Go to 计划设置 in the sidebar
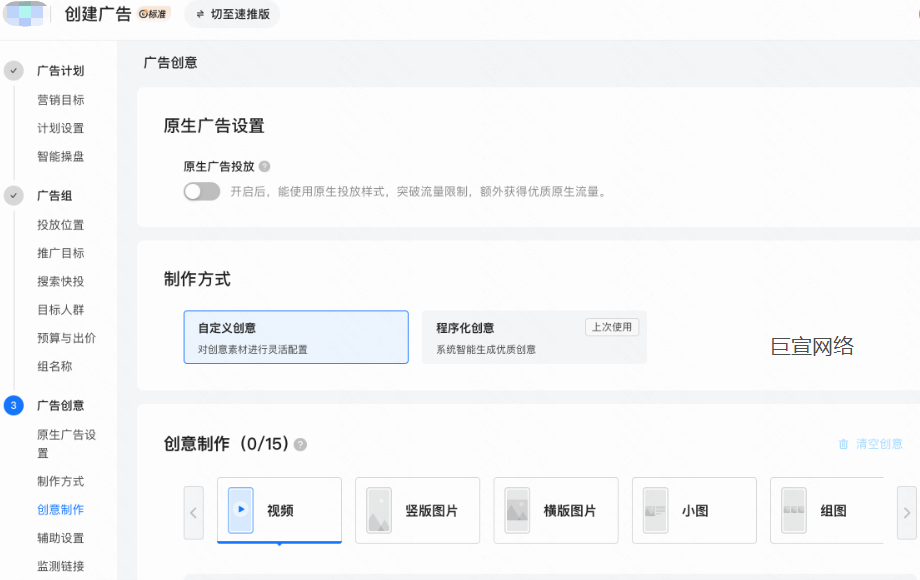Screen dimensions: 920x580 [x=60, y=128]
